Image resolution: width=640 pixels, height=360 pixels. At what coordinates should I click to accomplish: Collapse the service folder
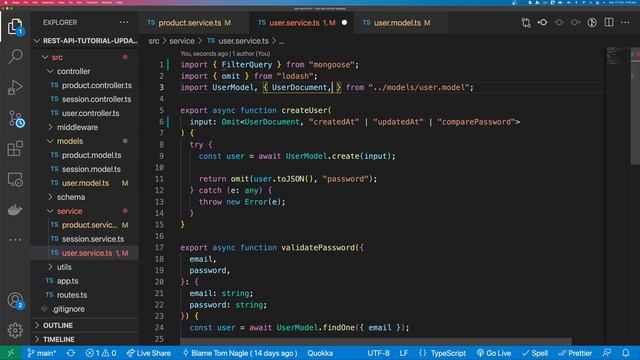[x=86, y=211]
